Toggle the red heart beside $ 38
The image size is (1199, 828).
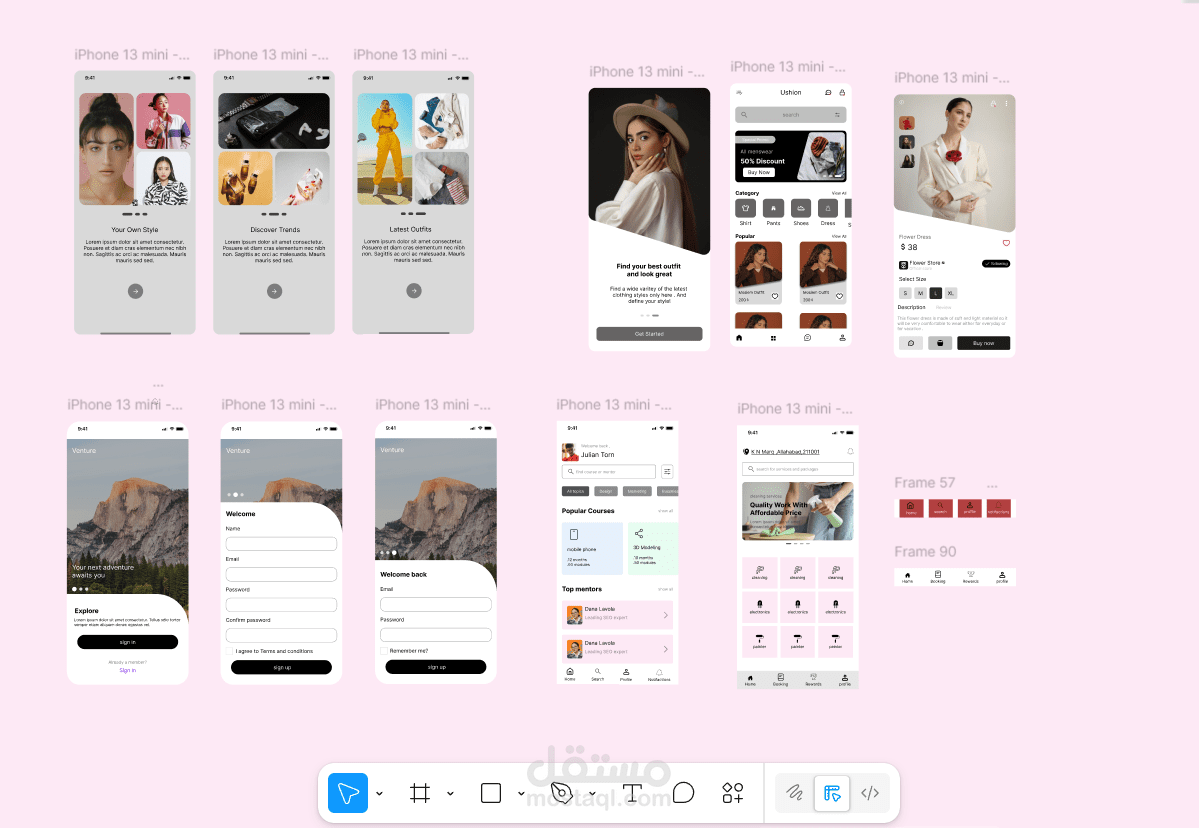tap(1006, 243)
